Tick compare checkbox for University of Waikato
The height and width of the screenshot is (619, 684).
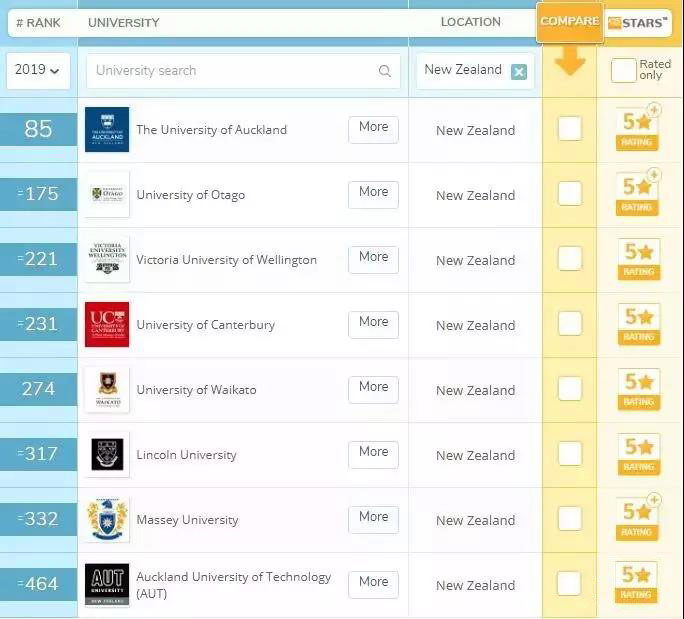tap(570, 388)
